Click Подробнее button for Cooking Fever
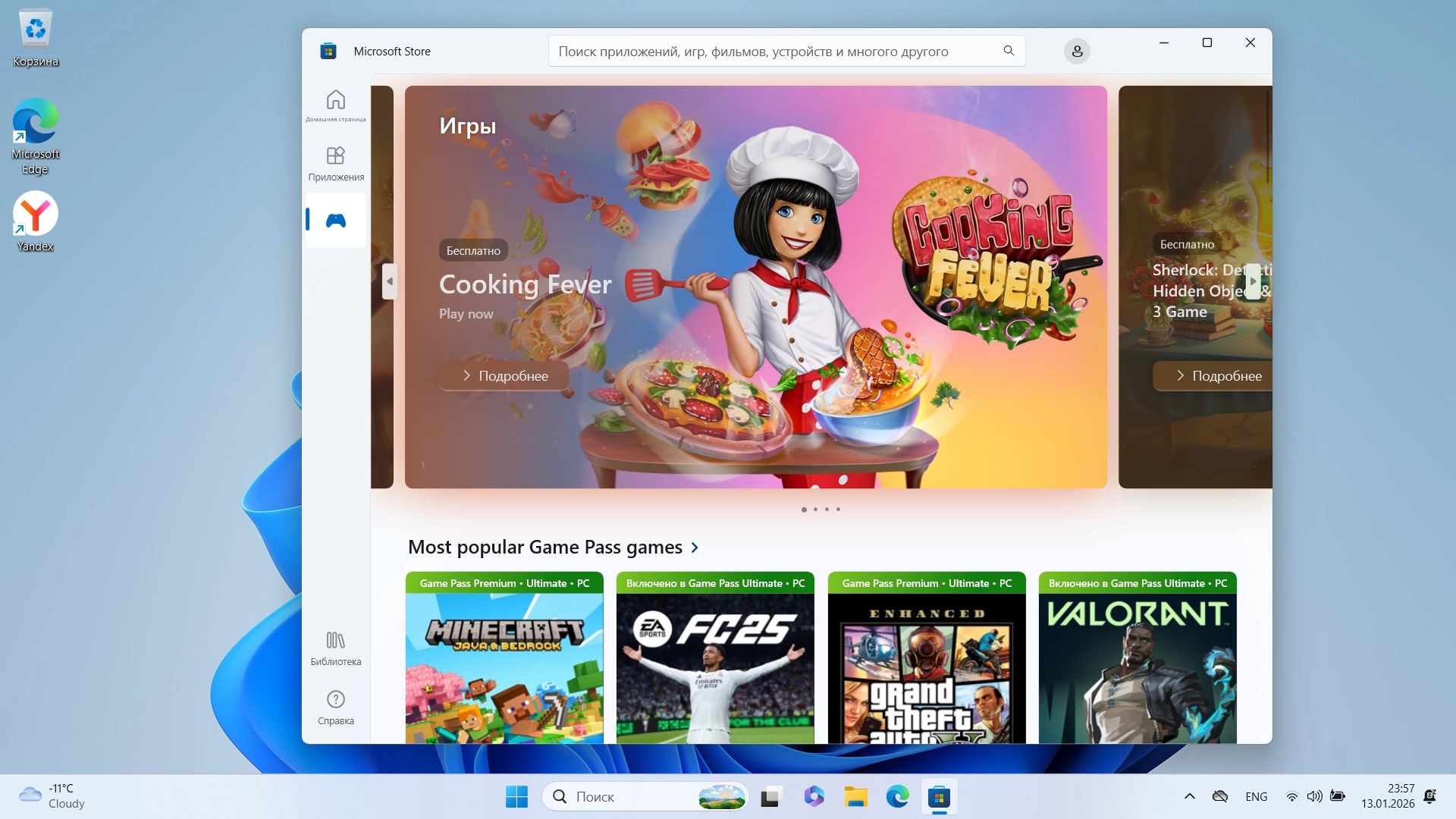The image size is (1456, 819). [504, 375]
